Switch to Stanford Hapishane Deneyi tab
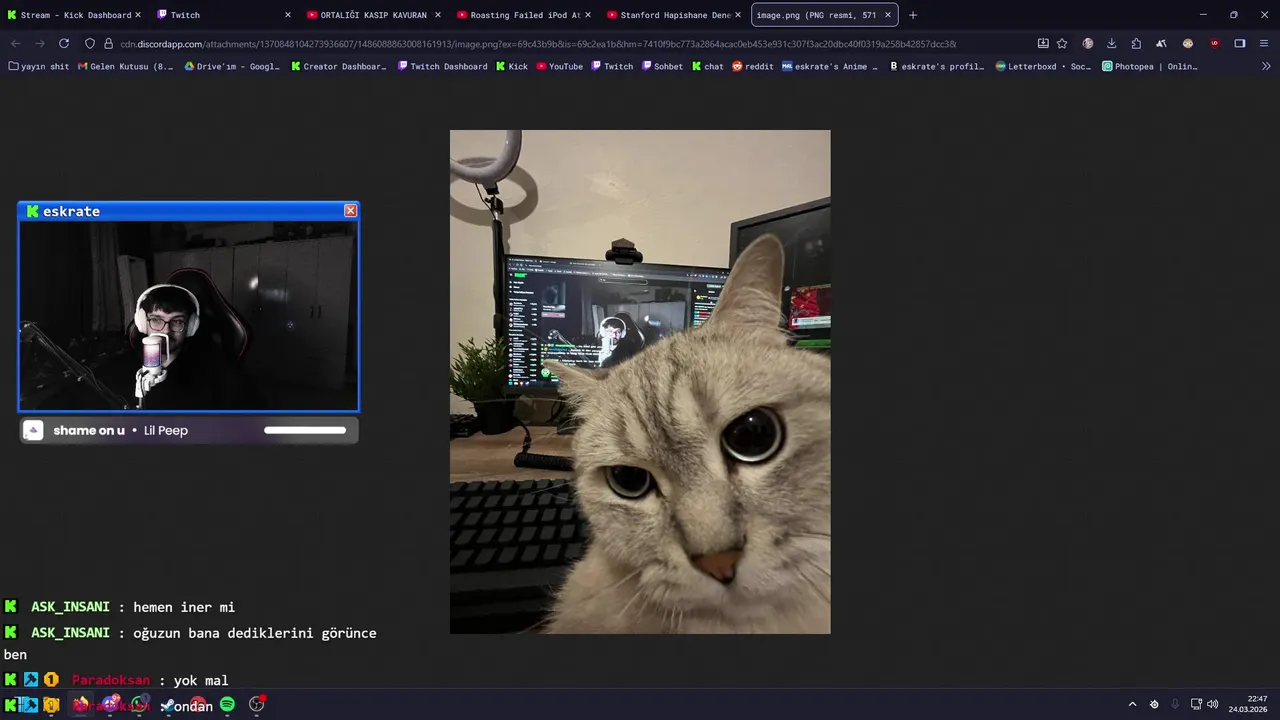1280x720 pixels. 674,15
